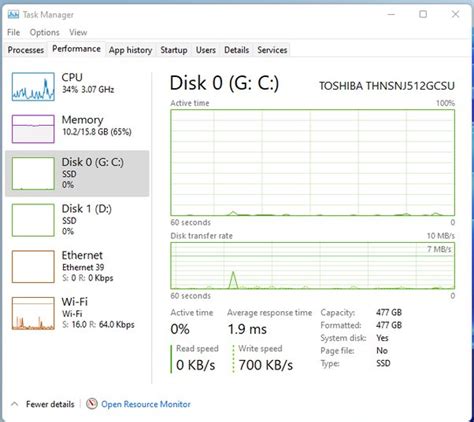Viewport: 474px width, 422px height.
Task: Click the Open Resource Monitor link
Action: point(146,404)
